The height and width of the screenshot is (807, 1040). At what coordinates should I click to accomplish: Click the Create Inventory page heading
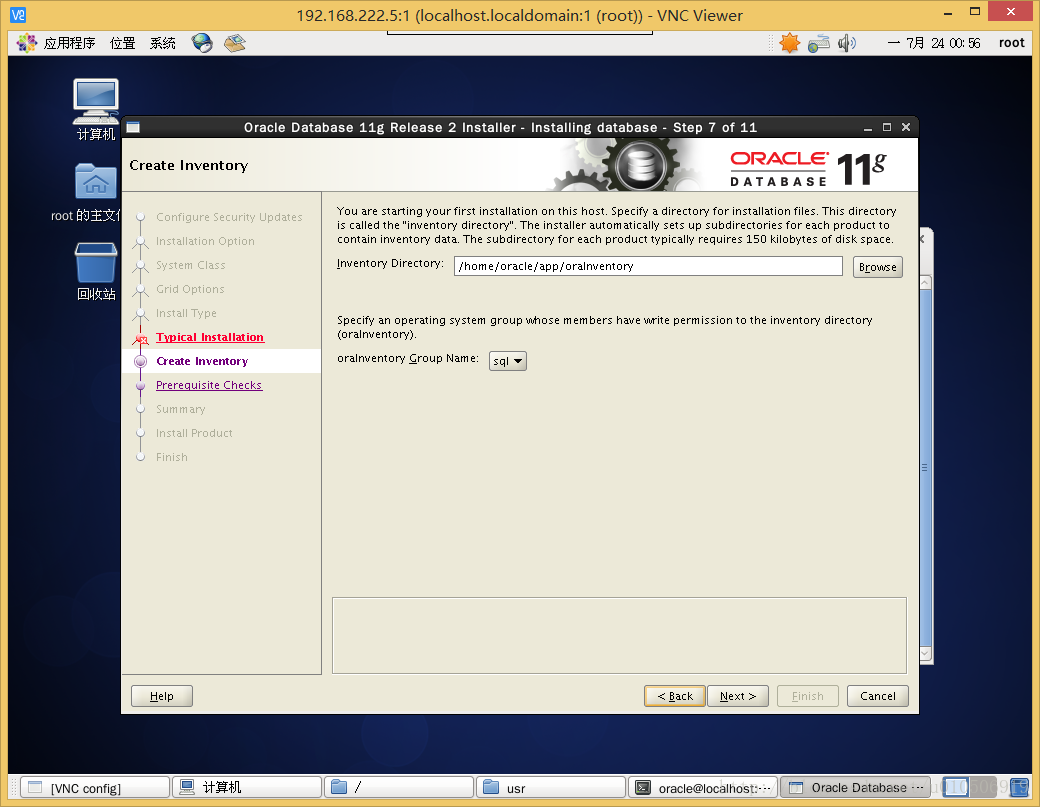(x=188, y=165)
